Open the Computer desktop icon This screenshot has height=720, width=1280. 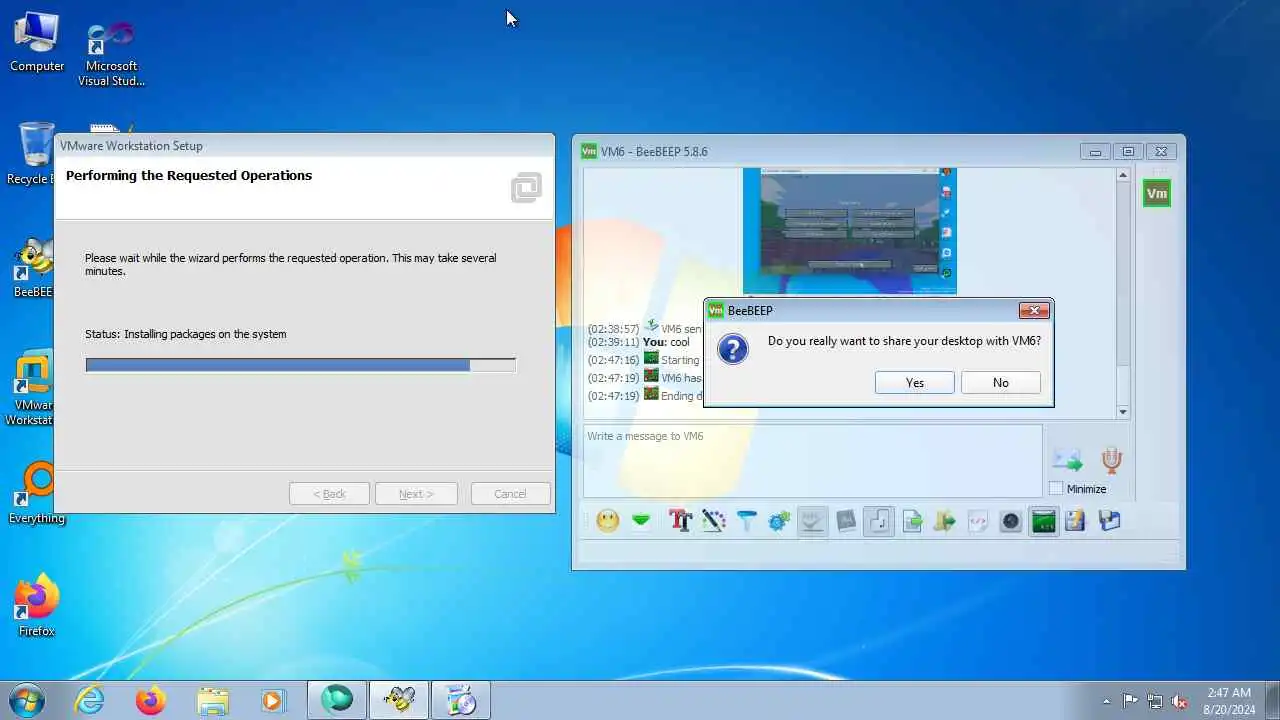coord(37,42)
